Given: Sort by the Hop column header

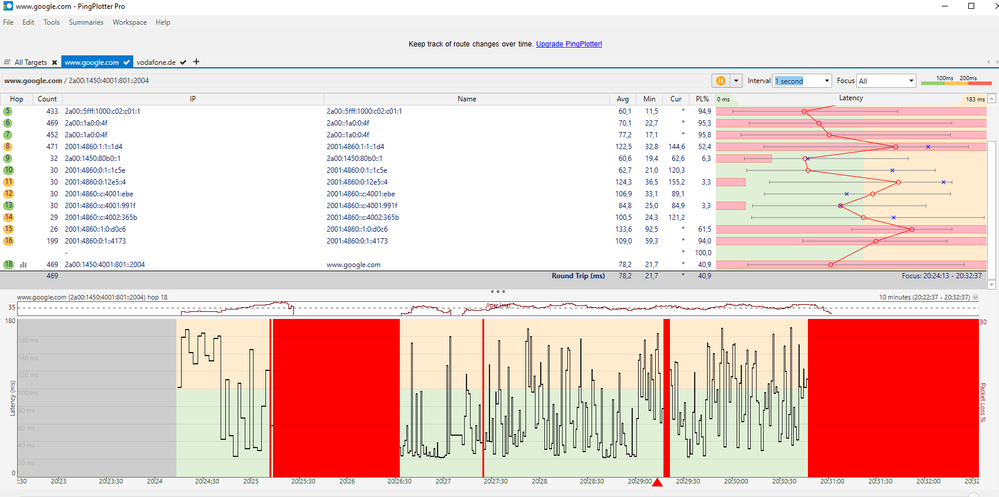Looking at the screenshot, I should [17, 99].
